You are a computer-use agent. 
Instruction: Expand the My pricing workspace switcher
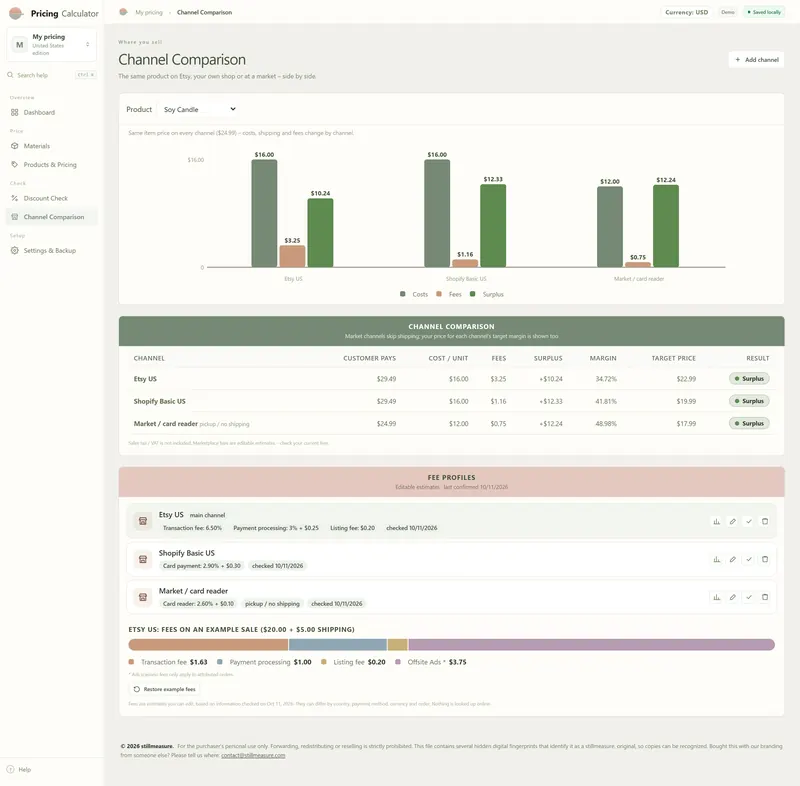51,44
